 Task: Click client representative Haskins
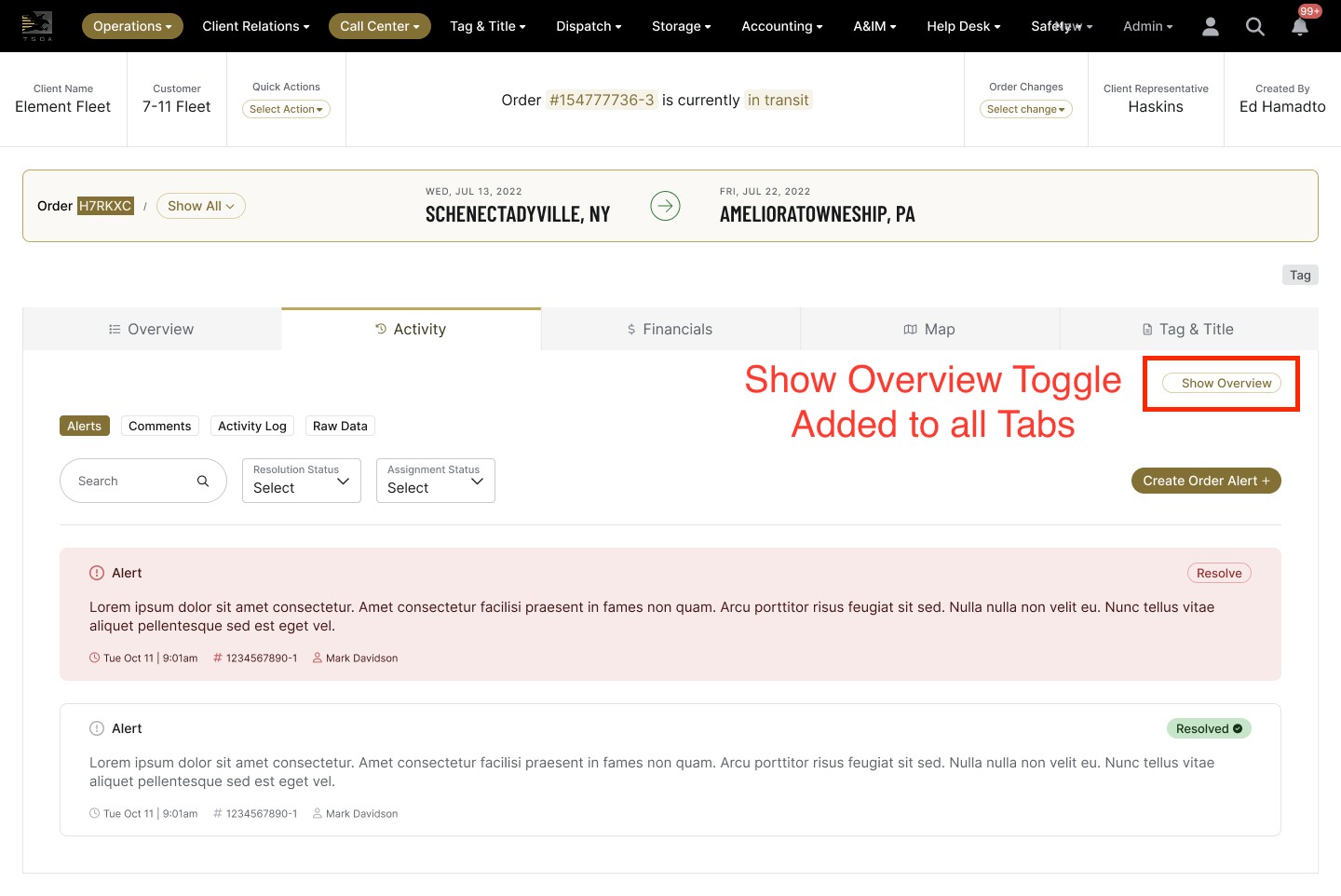(1156, 107)
